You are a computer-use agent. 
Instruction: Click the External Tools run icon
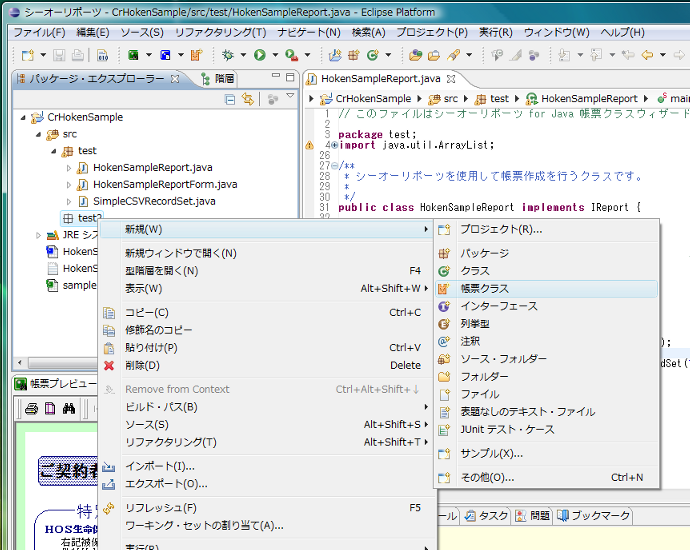[291, 55]
